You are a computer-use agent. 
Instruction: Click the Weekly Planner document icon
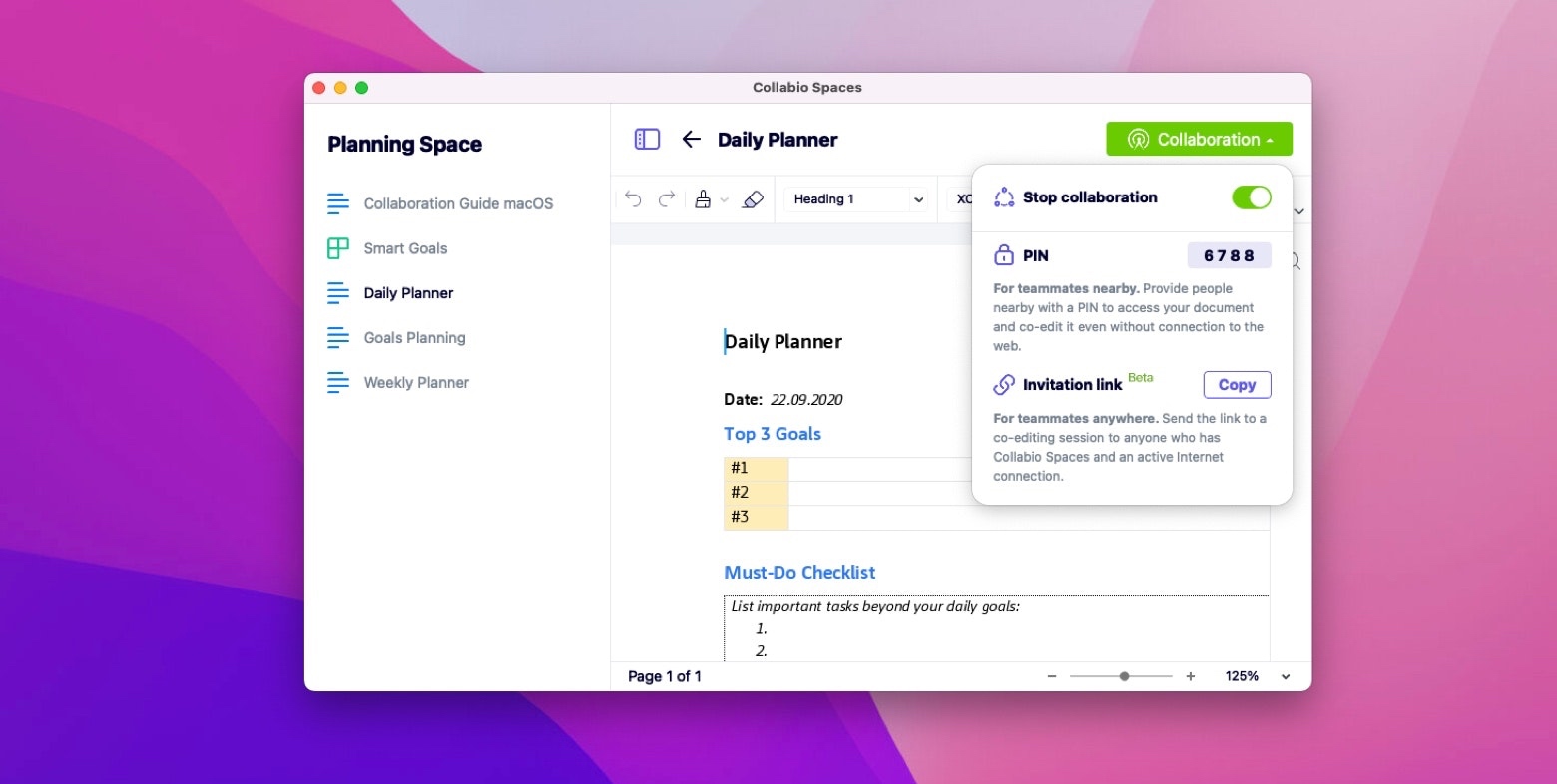click(338, 383)
